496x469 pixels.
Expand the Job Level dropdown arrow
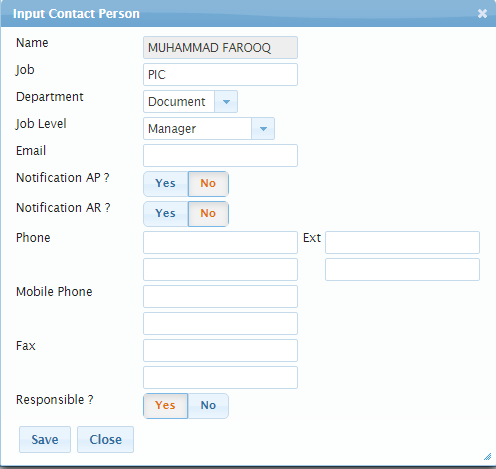[263, 129]
